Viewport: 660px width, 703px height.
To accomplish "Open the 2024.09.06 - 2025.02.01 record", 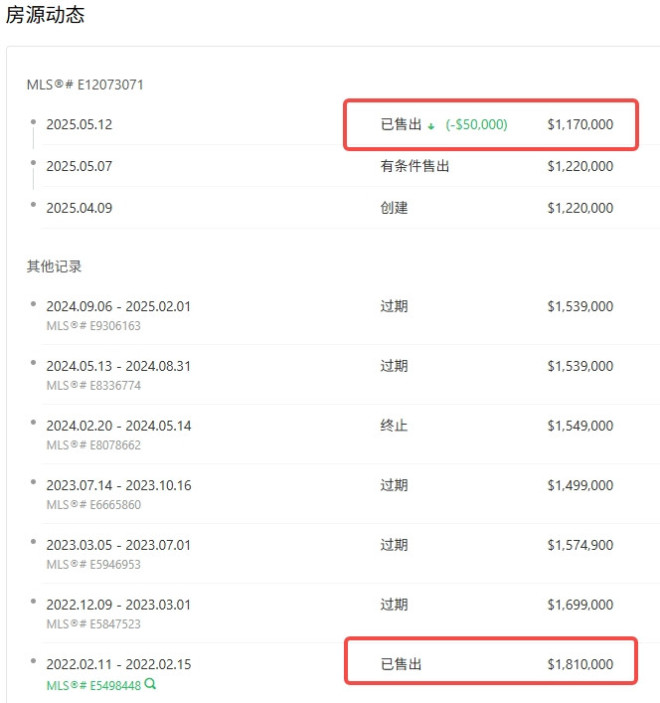I will (x=118, y=307).
